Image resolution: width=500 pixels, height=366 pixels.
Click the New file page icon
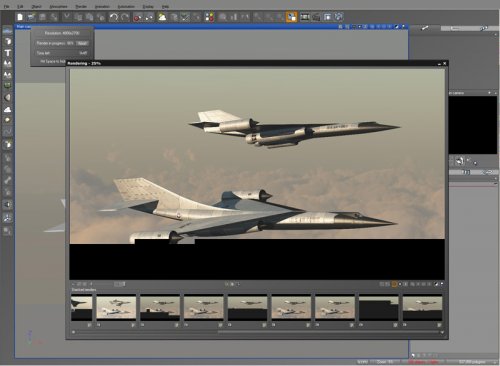click(x=20, y=17)
